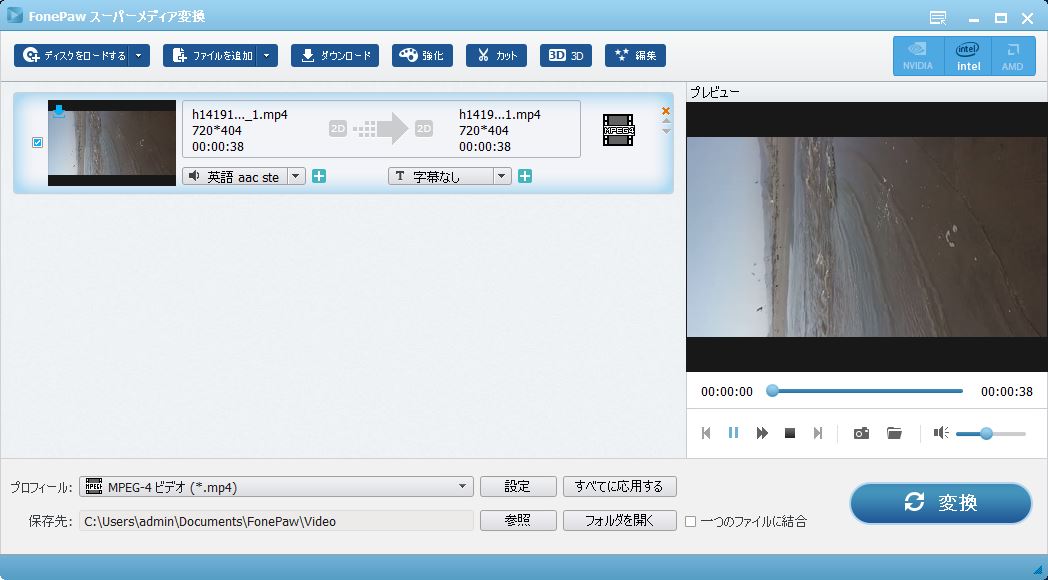Close the FonePaw window

[x=1028, y=18]
